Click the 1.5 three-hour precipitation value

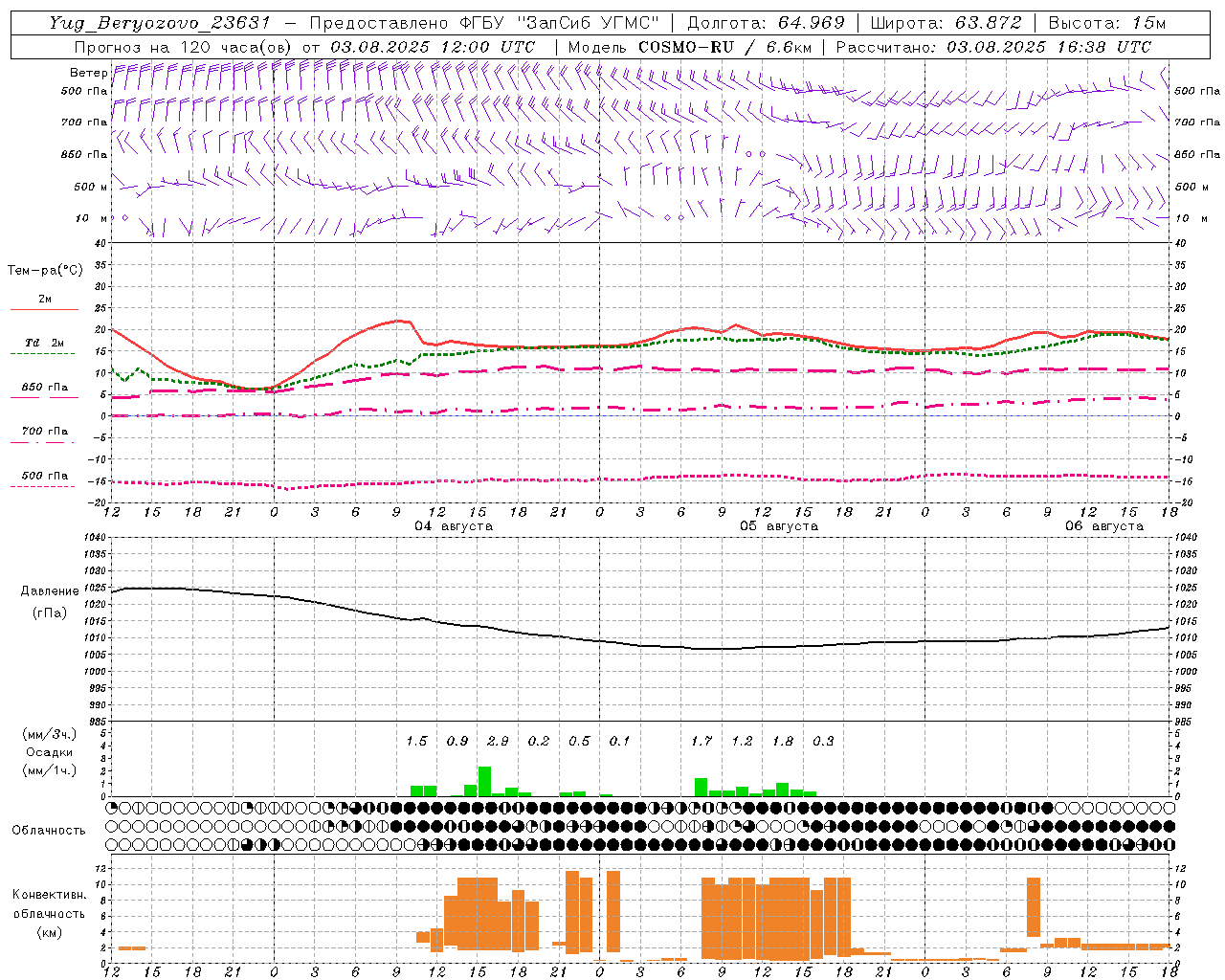[416, 742]
